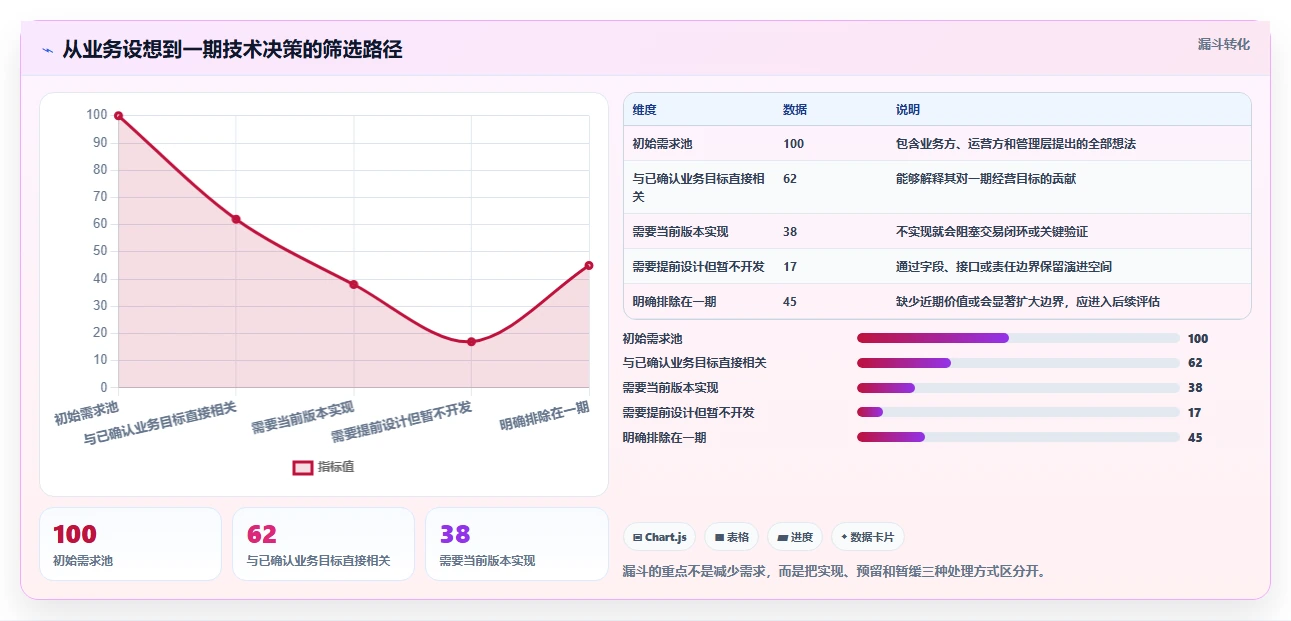1291x621 pixels.
Task: Click the progress value 38 at the bar end
Action: coord(1195,388)
